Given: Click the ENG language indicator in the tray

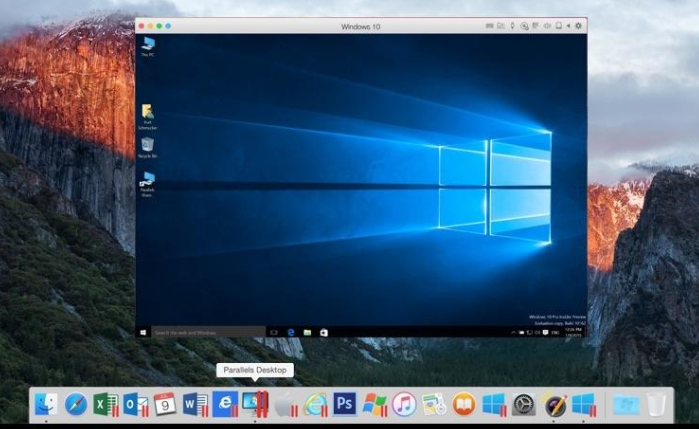Looking at the screenshot, I should point(555,333).
